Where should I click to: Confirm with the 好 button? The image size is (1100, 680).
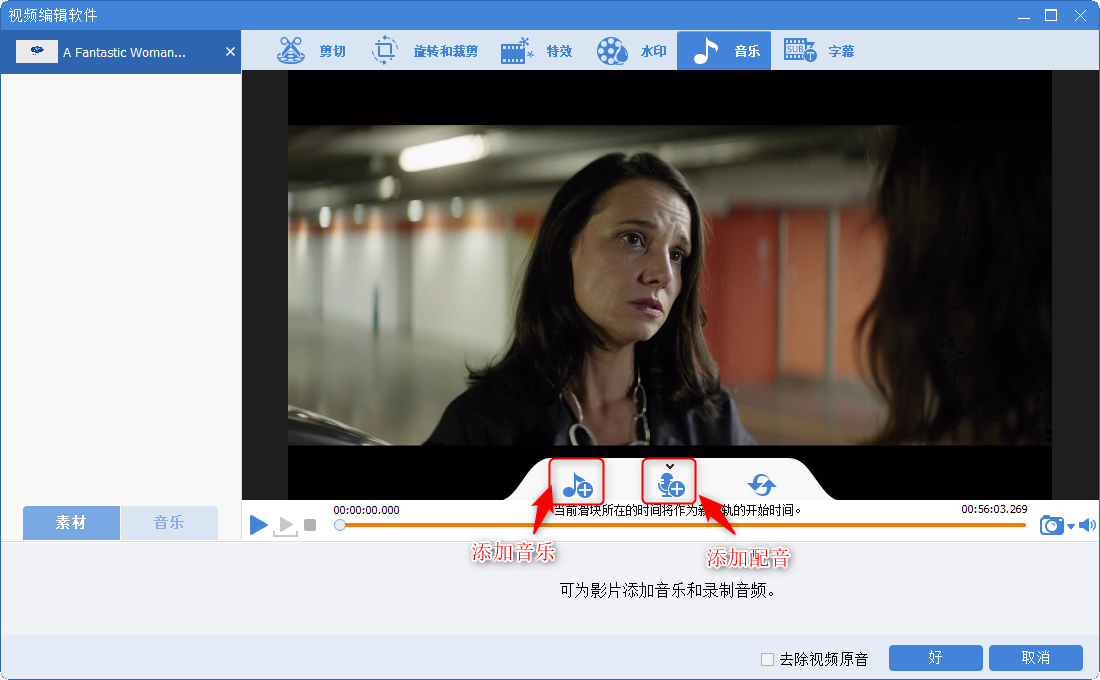935,658
